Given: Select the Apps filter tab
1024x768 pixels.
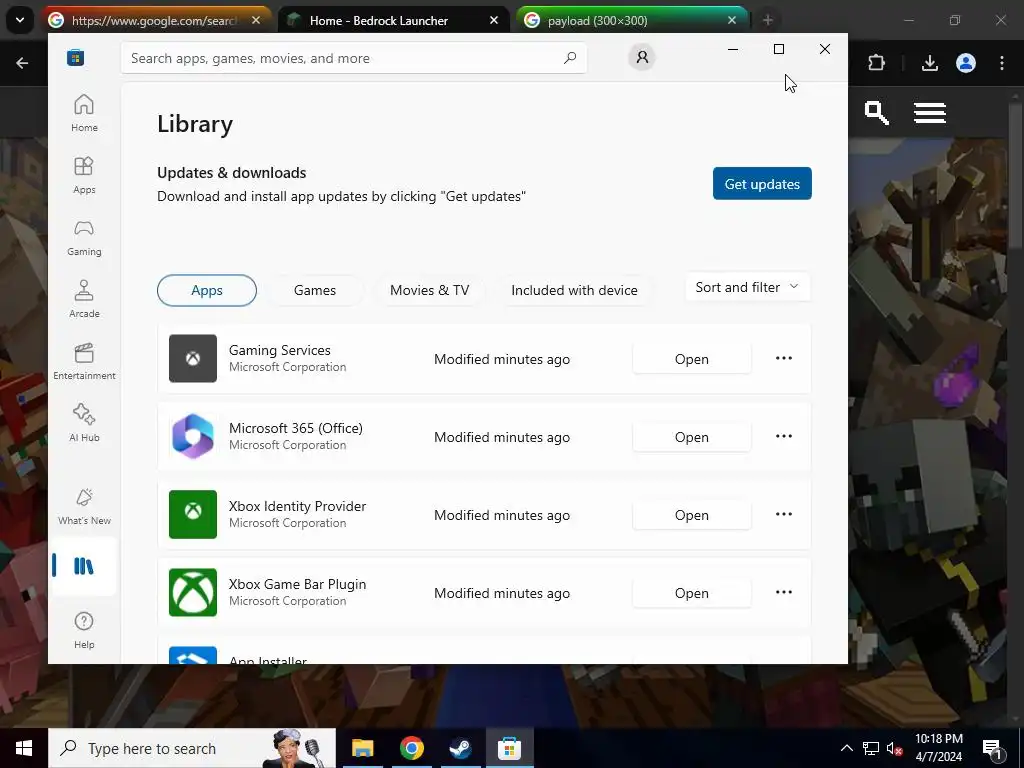Looking at the screenshot, I should [207, 290].
